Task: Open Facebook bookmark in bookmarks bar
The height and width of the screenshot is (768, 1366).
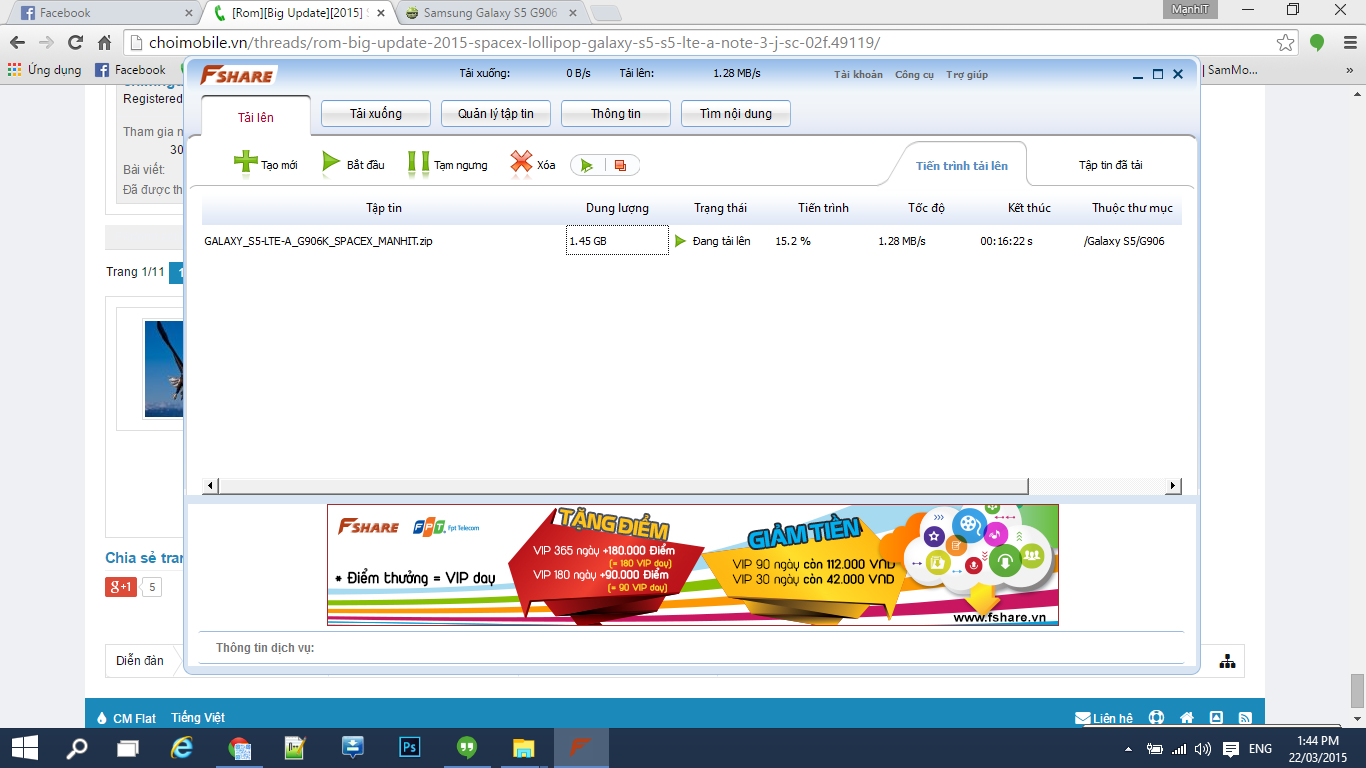Action: click(x=131, y=70)
